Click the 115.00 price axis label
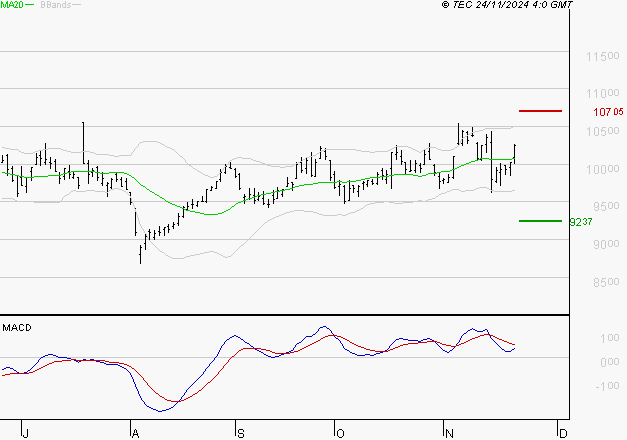Viewport: 627px width, 440px height. coord(603,56)
